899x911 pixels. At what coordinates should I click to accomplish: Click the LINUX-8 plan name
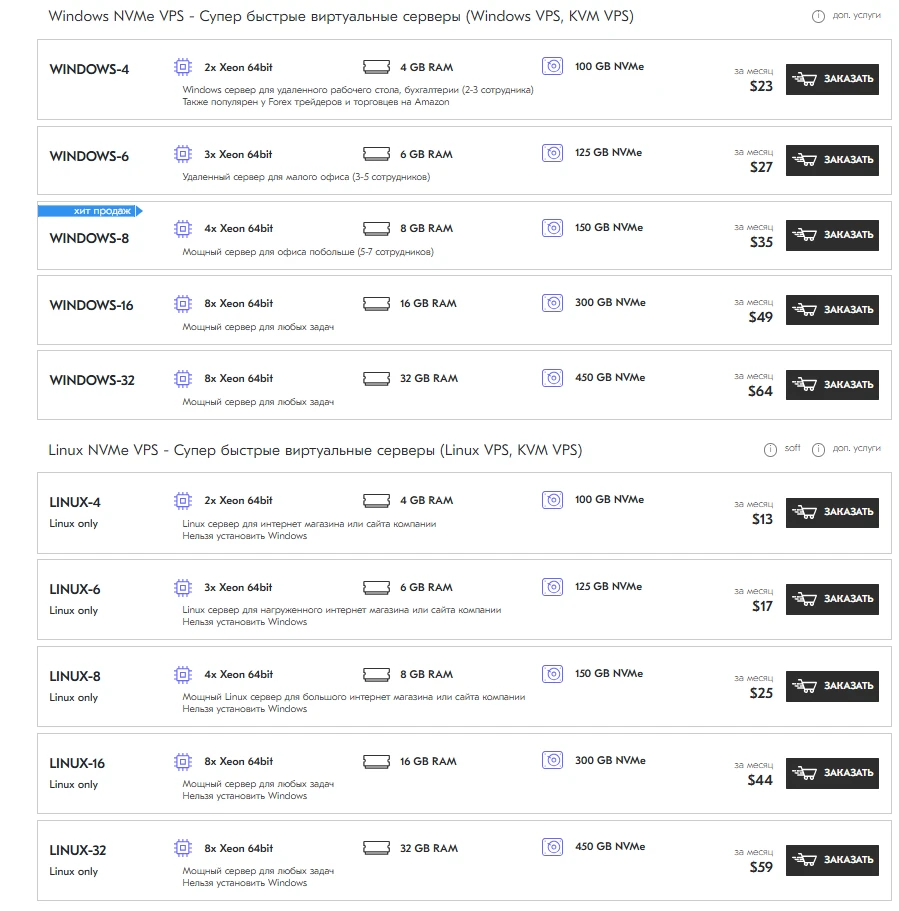(x=75, y=676)
